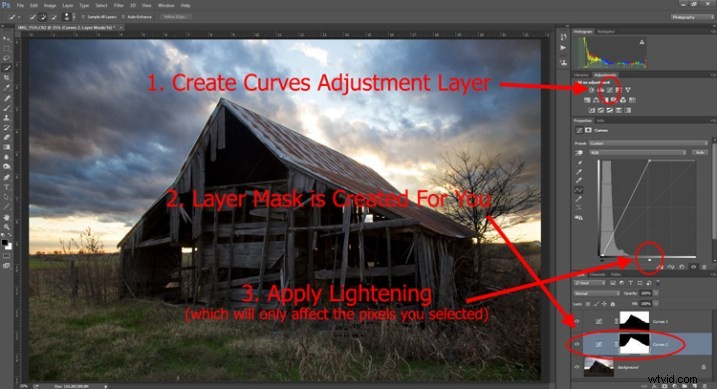
Task: Open the Photography workspace switcher
Action: point(692,17)
